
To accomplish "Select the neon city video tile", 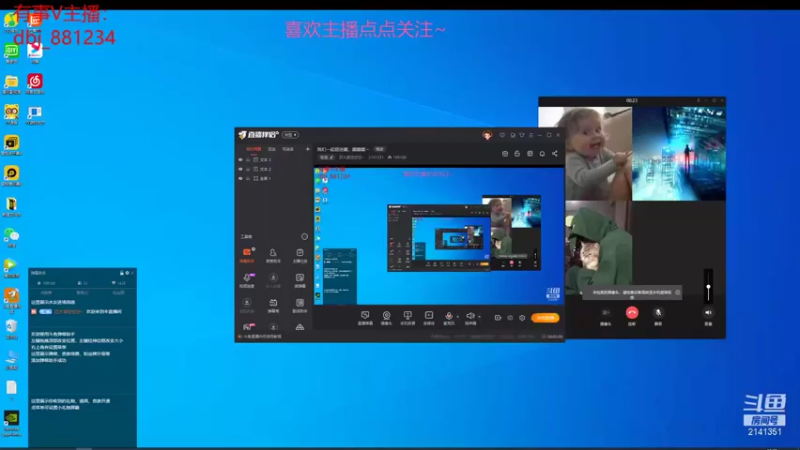I will (x=679, y=154).
